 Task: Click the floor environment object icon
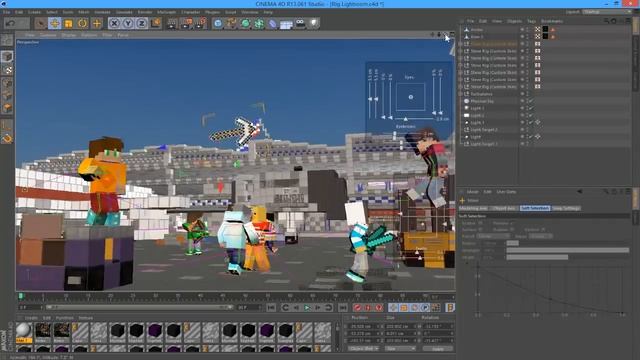[x=286, y=24]
